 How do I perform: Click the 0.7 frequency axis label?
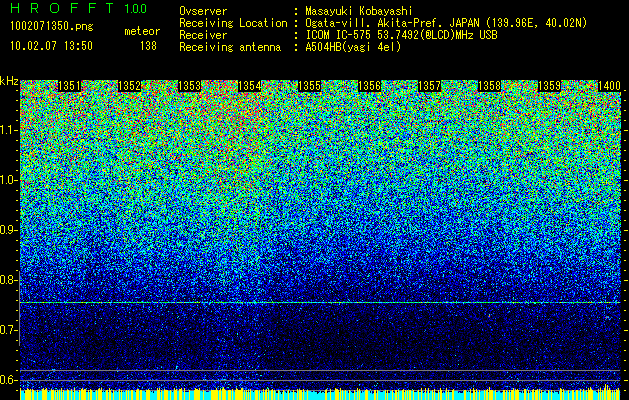tap(9, 330)
